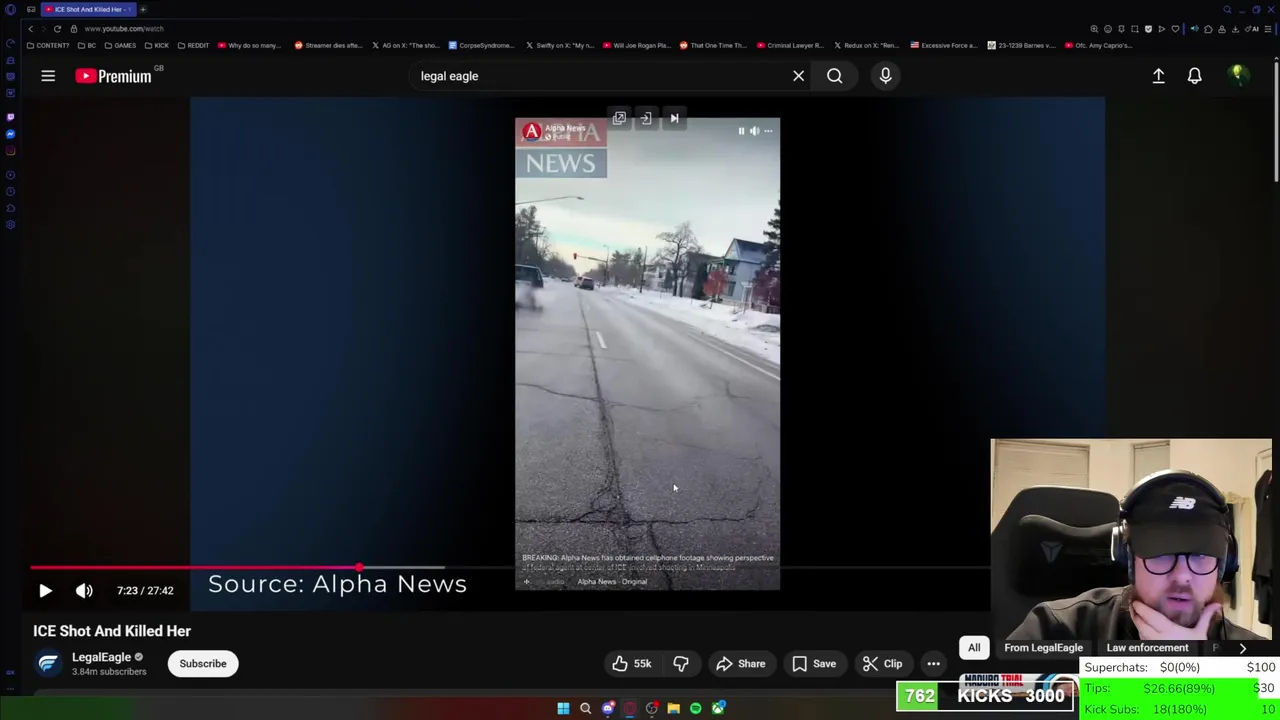Expand more filter chips with right chevron
This screenshot has height=720, width=1280.
(x=1243, y=648)
